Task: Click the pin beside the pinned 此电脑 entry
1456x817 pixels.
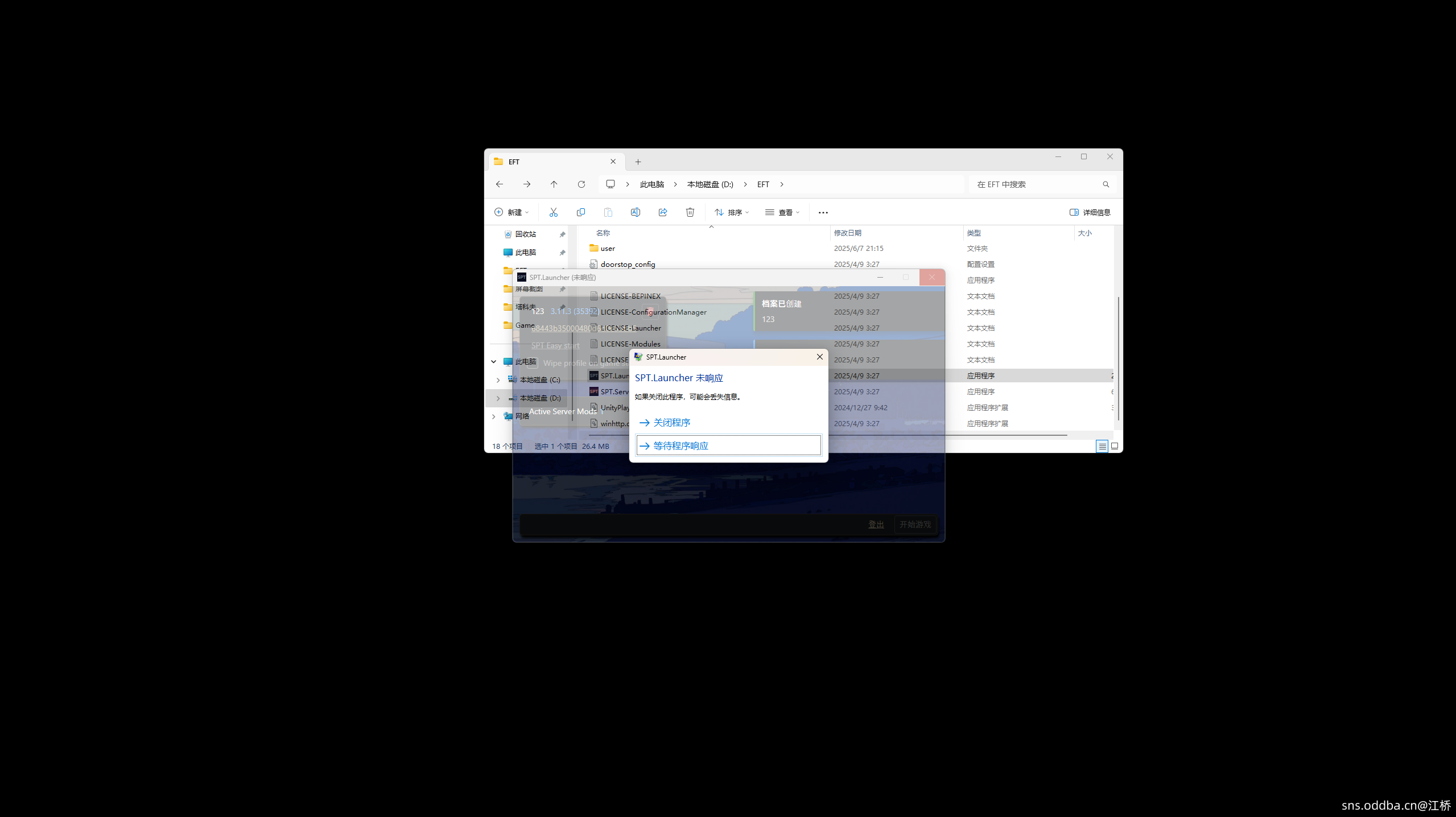Action: point(562,253)
